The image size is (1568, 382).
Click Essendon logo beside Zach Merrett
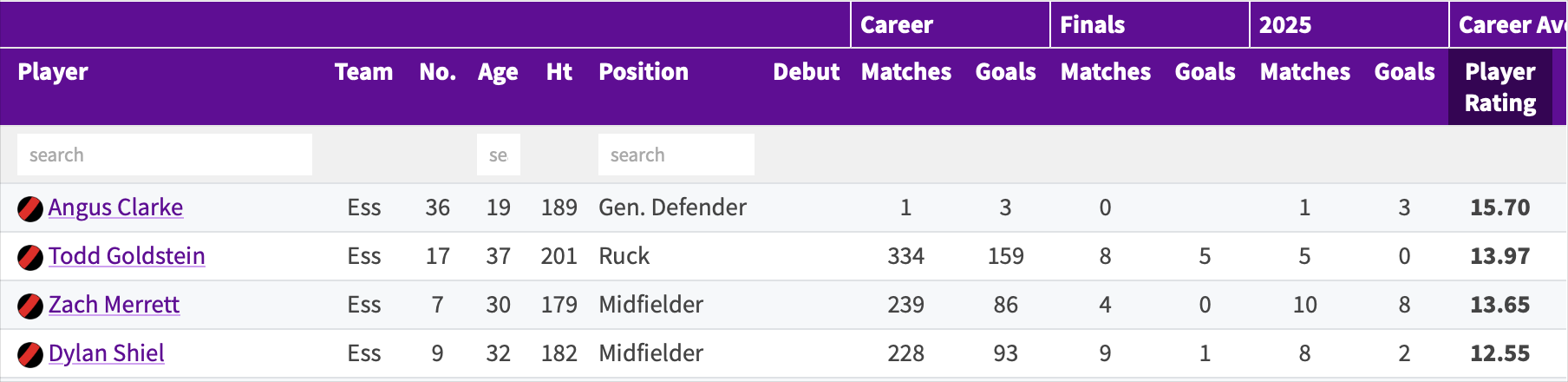pos(30,306)
